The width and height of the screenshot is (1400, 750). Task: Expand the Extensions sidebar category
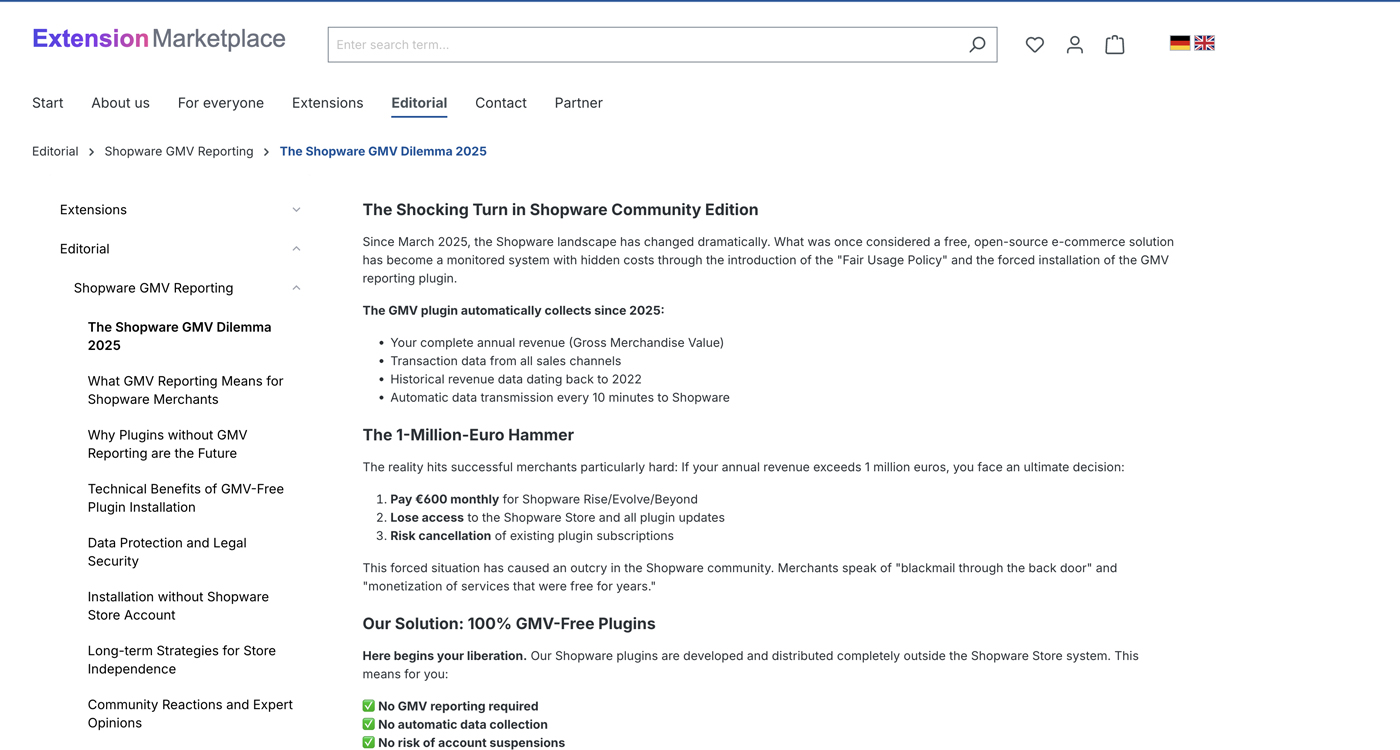coord(296,210)
